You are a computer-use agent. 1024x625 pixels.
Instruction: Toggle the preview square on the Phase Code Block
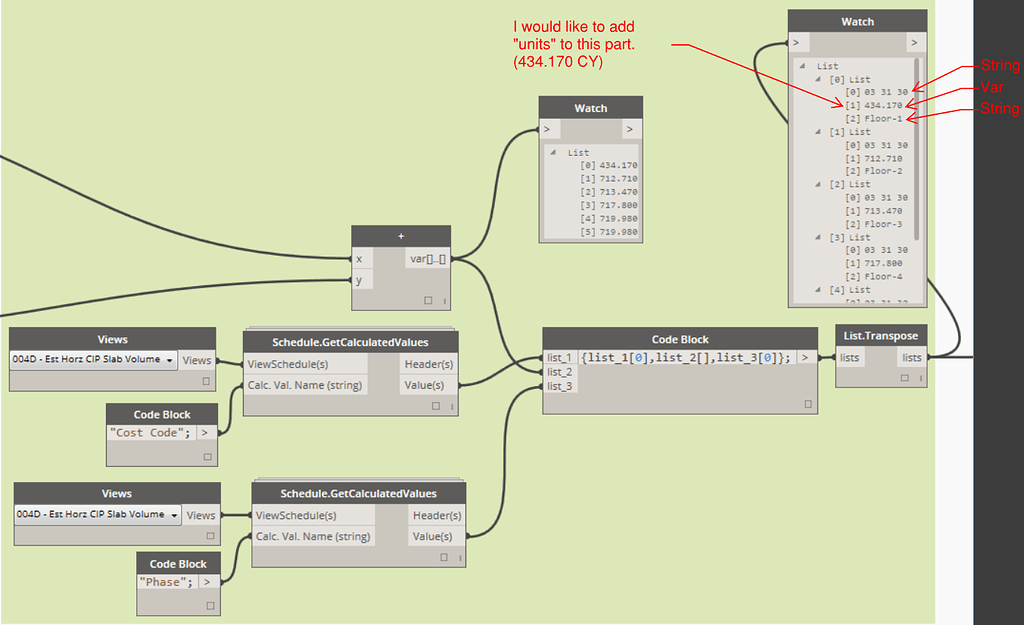click(210, 604)
